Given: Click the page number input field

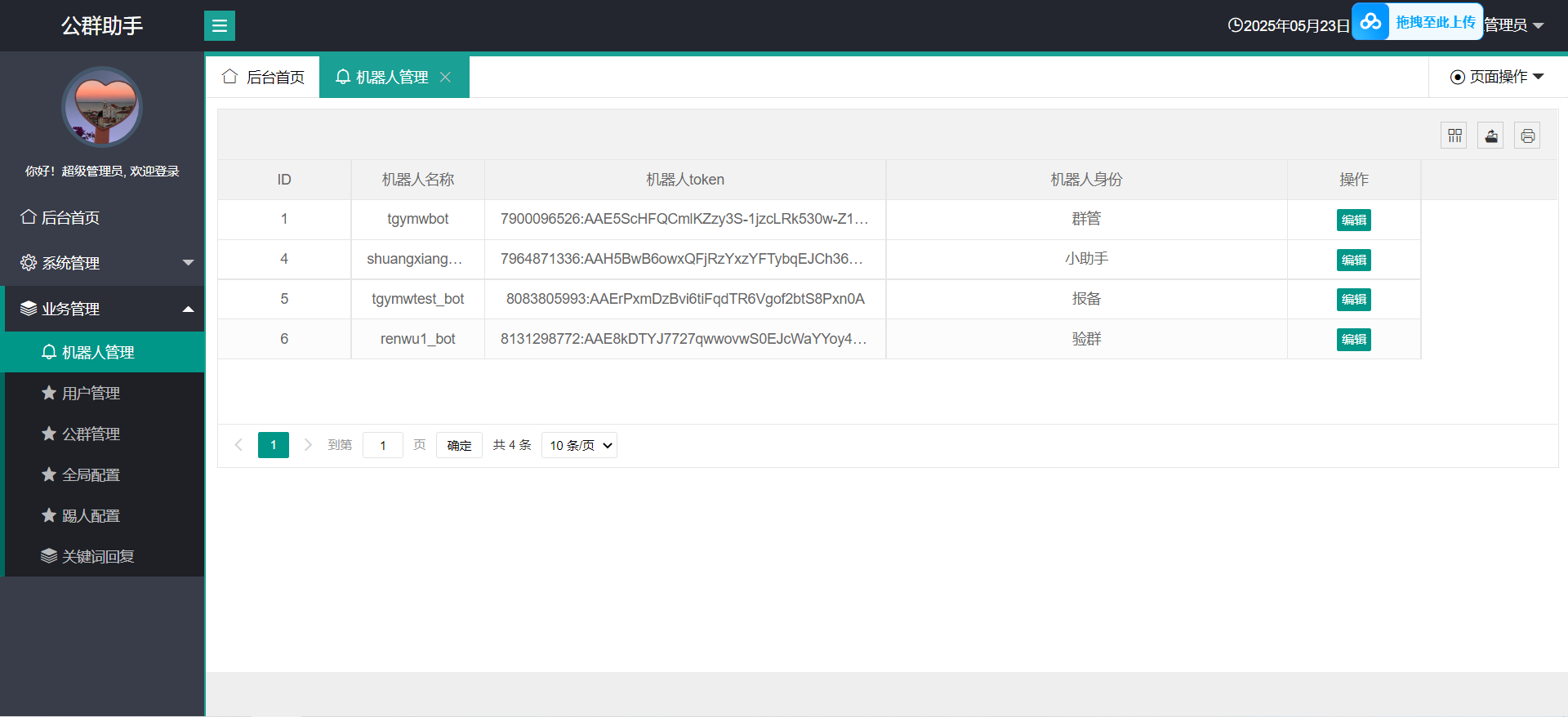Looking at the screenshot, I should click(x=382, y=445).
